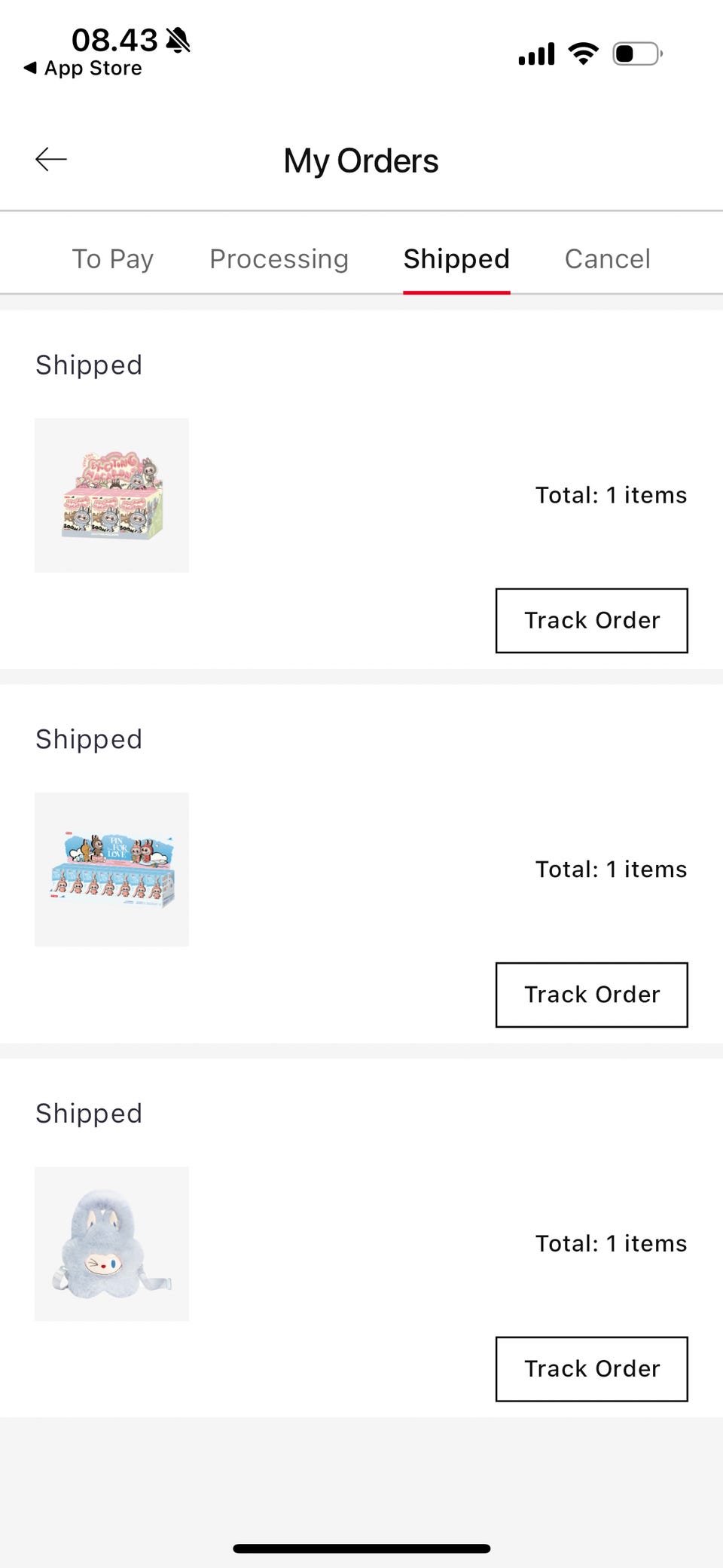Image resolution: width=723 pixels, height=1568 pixels.
Task: Select the Shipped tab
Action: tap(456, 259)
